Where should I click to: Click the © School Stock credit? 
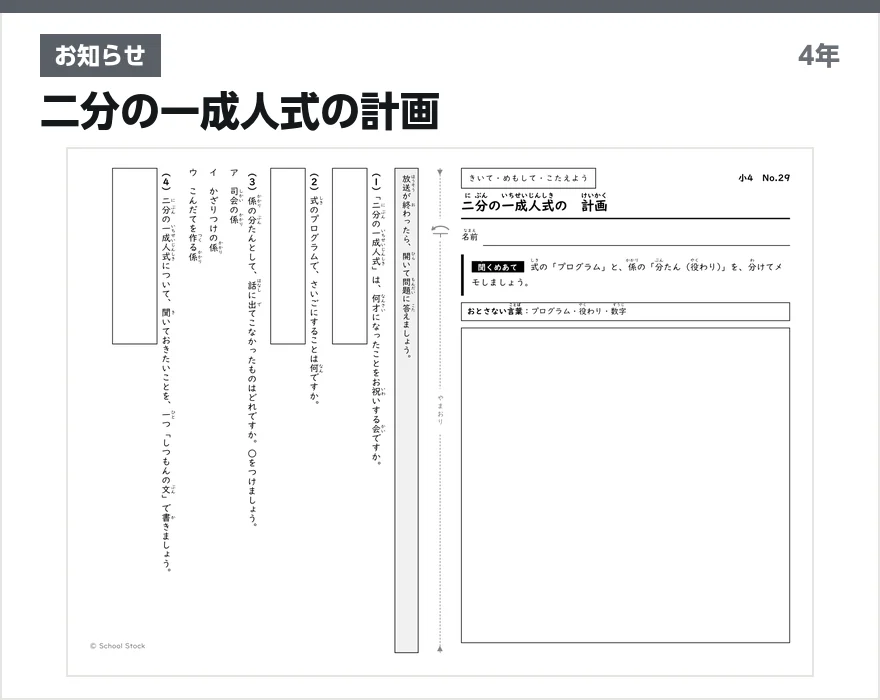point(117,646)
